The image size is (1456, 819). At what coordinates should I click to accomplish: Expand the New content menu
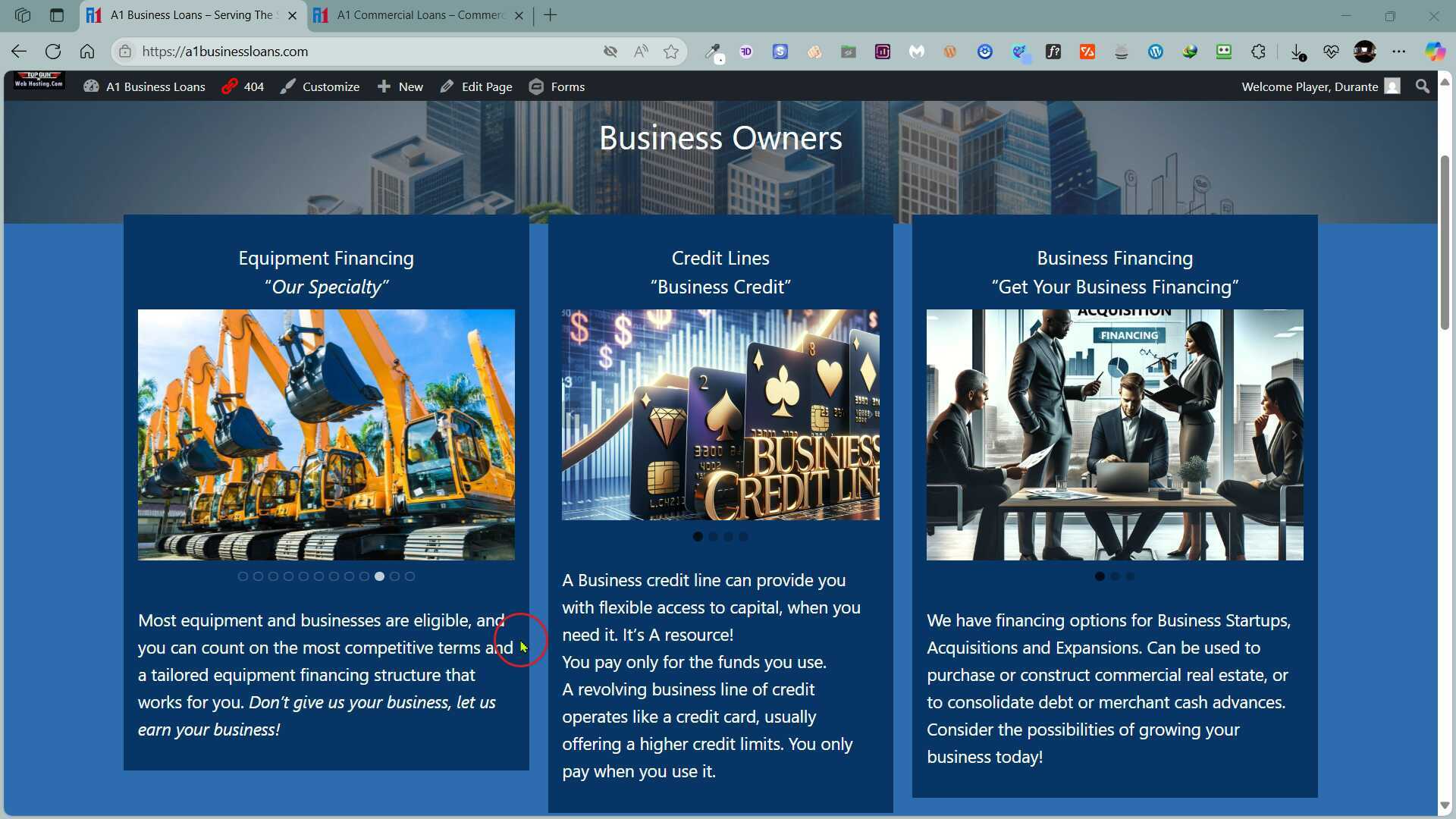point(400,86)
